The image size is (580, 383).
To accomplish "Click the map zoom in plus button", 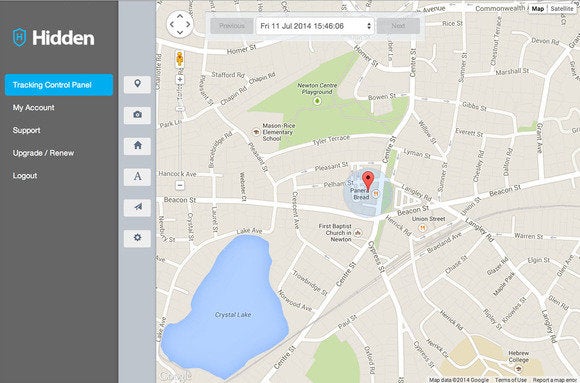I will point(180,79).
